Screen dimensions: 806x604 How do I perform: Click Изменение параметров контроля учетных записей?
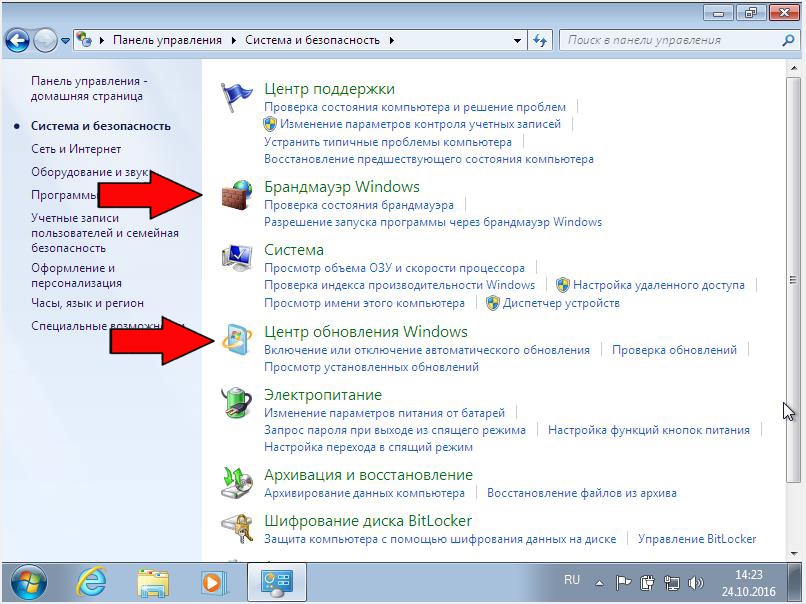coord(420,124)
